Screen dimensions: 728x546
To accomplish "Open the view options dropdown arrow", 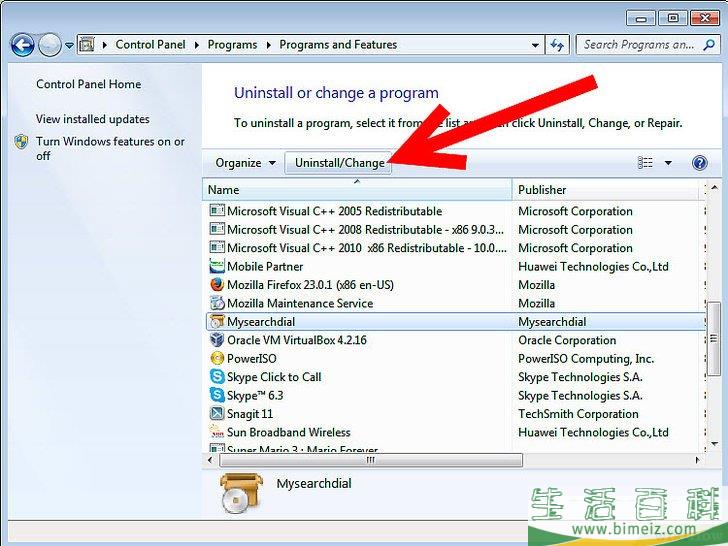I will 668,163.
